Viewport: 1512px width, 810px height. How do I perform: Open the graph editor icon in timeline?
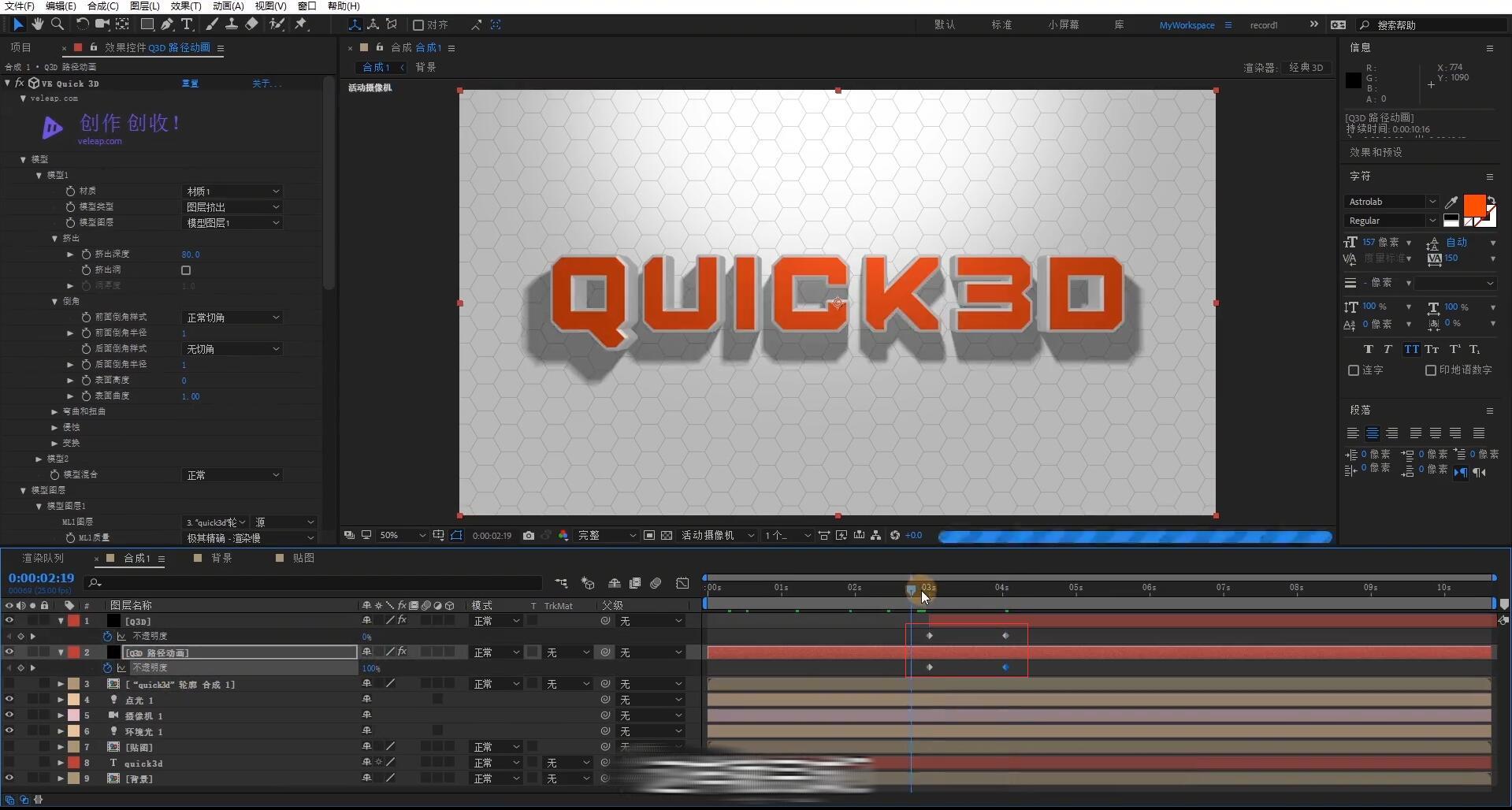[x=682, y=583]
